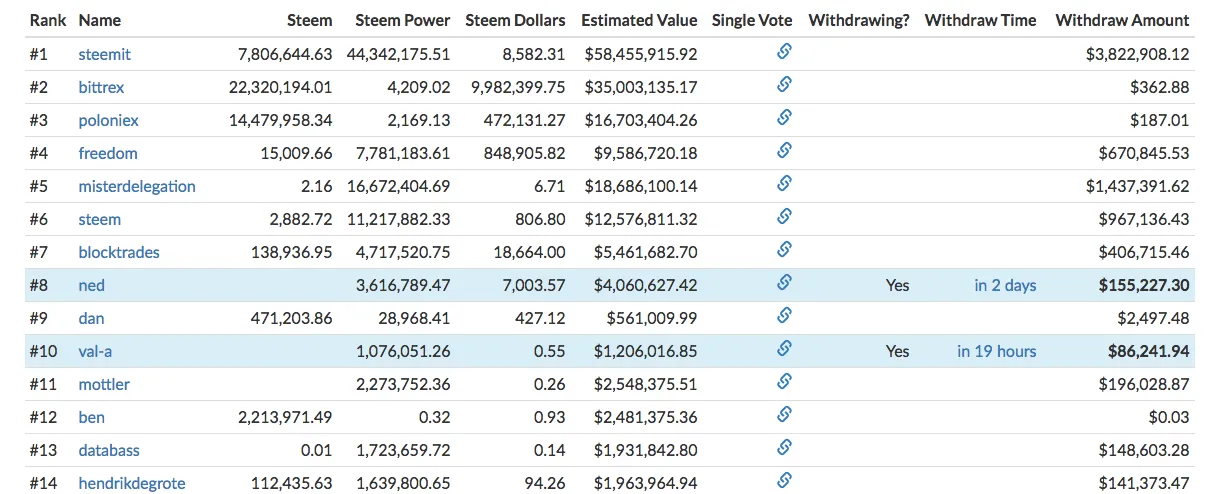Screen dimensions: 1214x494
Task: Click the Steem Dollars column header
Action: [x=516, y=20]
